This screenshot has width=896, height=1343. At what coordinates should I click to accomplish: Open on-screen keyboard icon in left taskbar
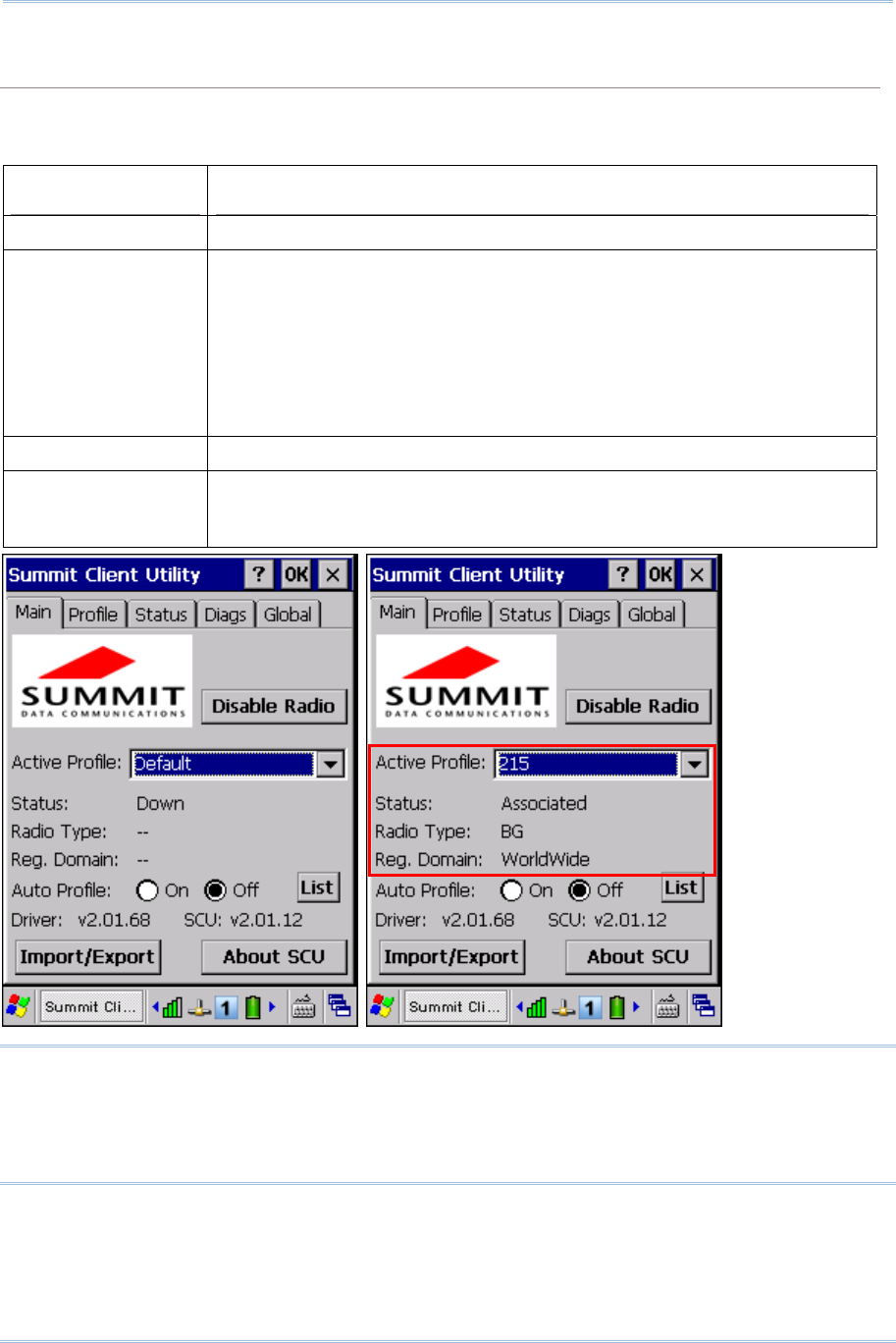(x=304, y=1006)
